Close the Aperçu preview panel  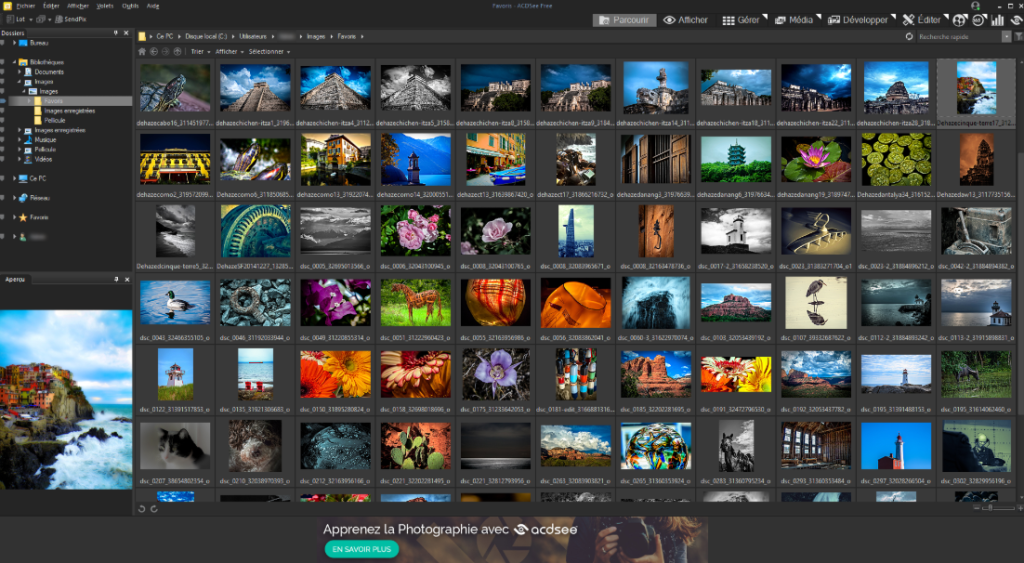point(126,278)
